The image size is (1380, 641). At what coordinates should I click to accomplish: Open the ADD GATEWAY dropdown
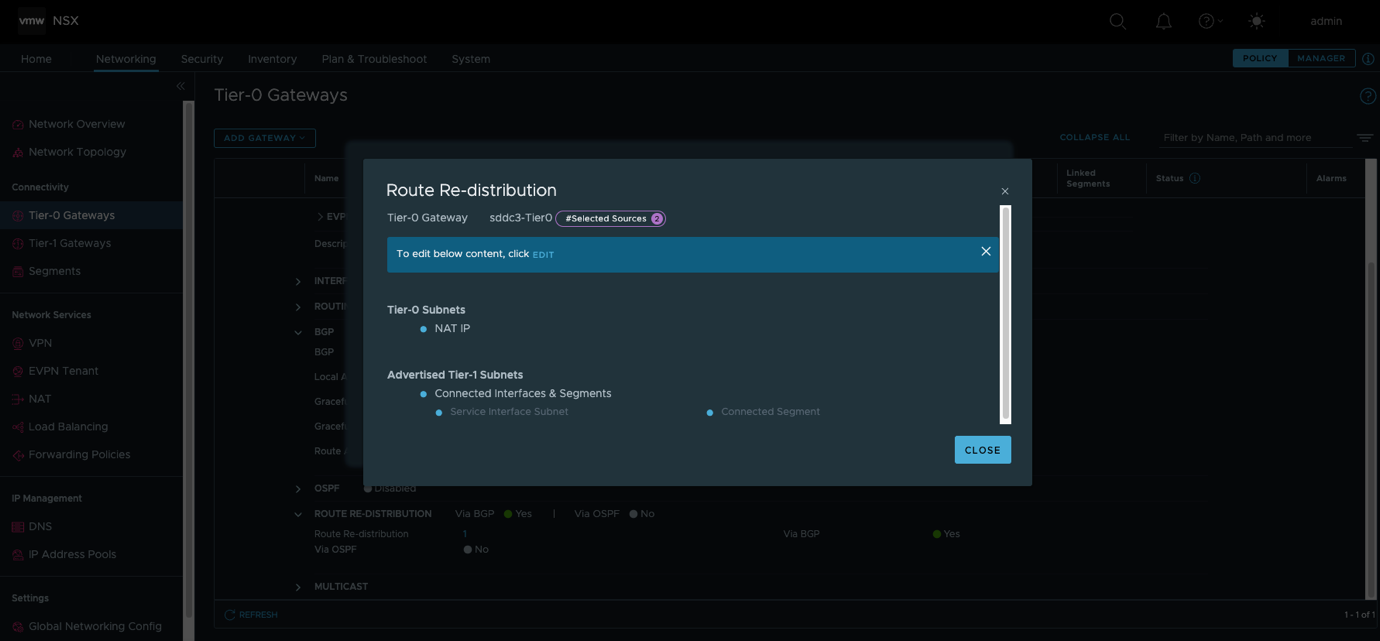click(265, 138)
